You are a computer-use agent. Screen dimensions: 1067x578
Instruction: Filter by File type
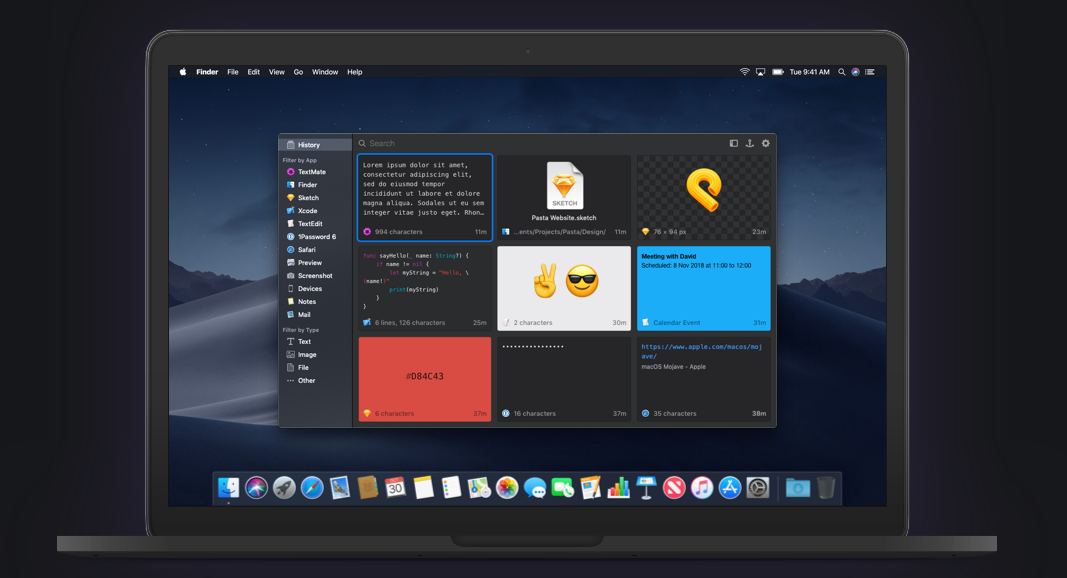tap(303, 367)
